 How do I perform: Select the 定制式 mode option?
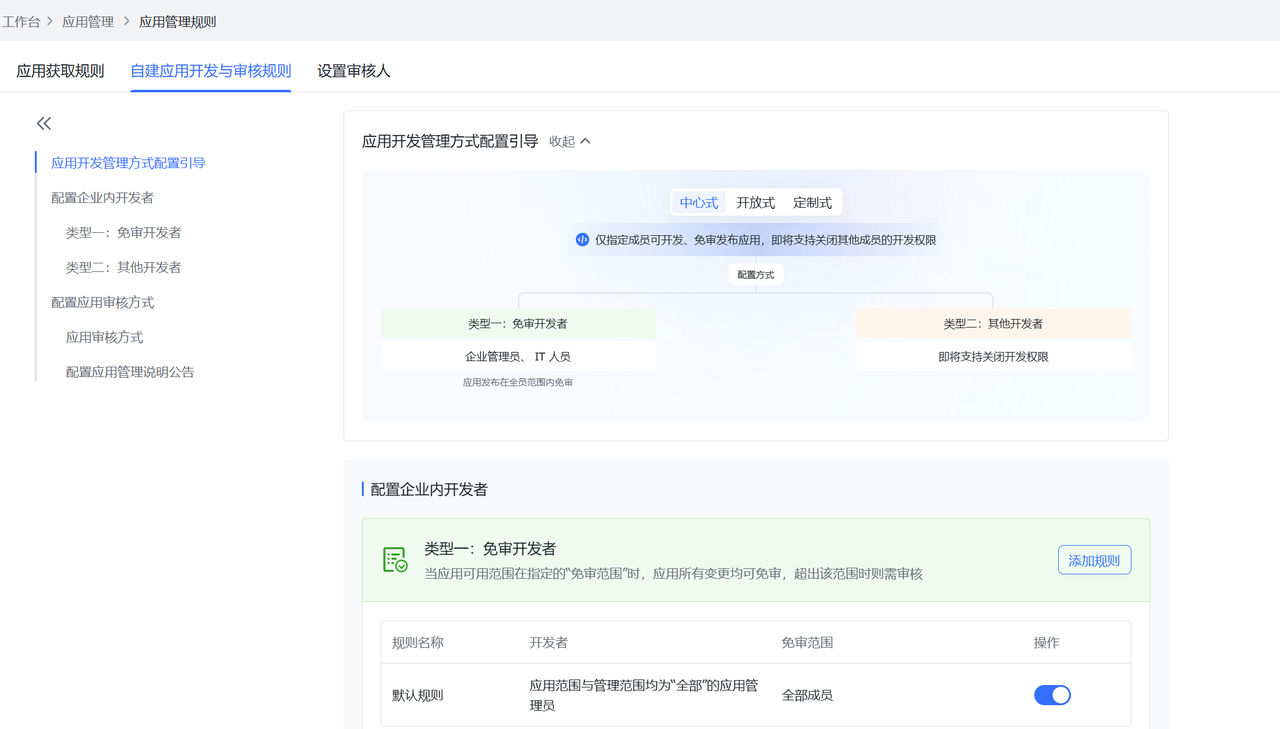point(812,203)
